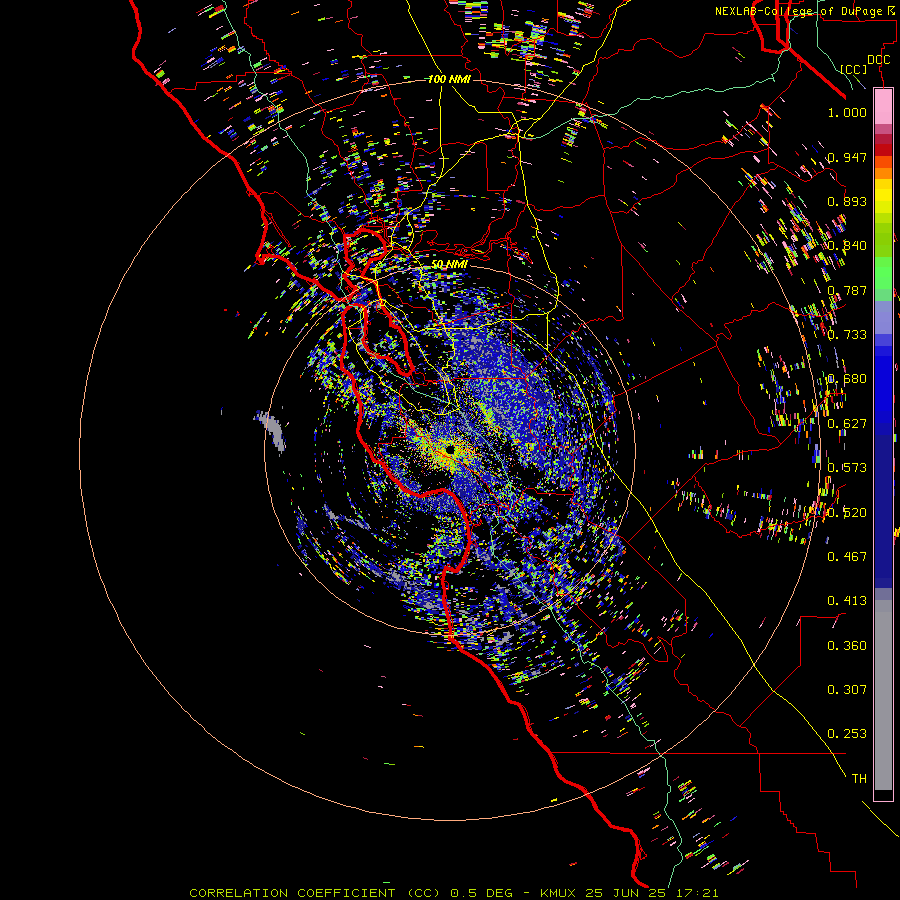Click the 0.520 scale value
Image resolution: width=900 pixels, height=900 pixels.
[x=847, y=513]
